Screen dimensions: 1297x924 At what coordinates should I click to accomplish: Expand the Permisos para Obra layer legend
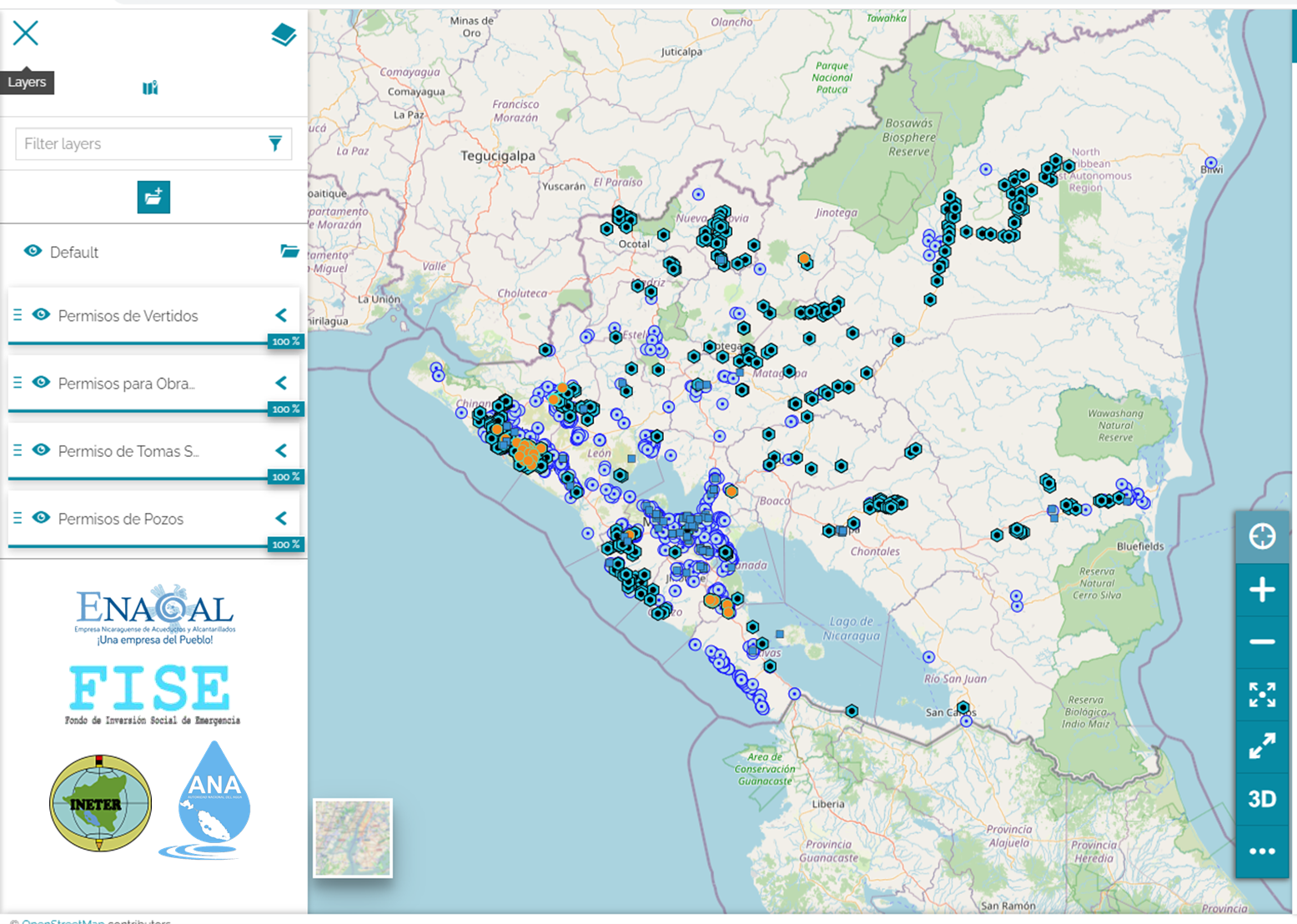[x=281, y=383]
